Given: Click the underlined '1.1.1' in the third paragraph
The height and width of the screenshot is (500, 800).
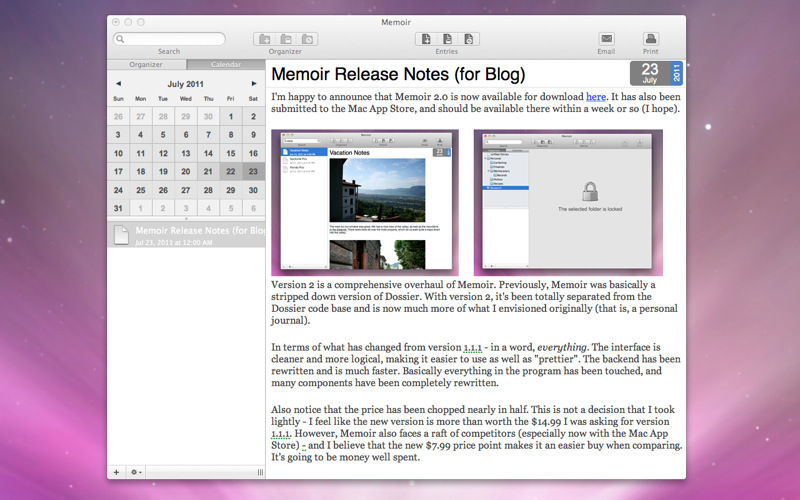Looking at the screenshot, I should [472, 347].
